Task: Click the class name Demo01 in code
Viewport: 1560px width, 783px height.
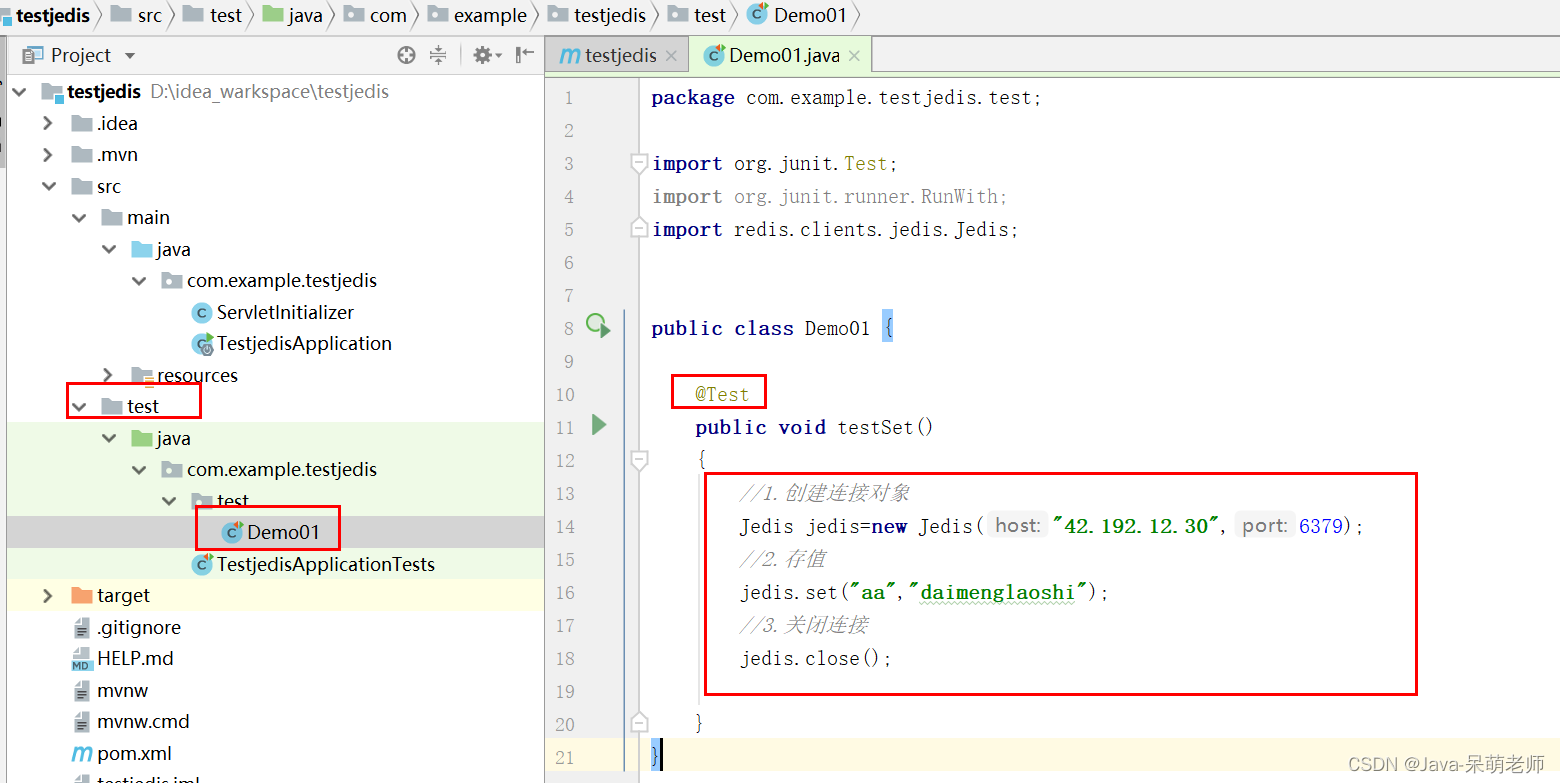Action: coord(838,328)
